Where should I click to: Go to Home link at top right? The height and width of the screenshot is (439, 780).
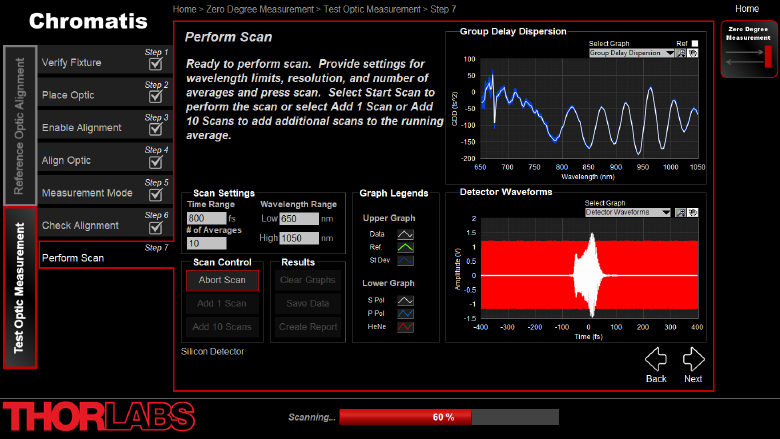[x=746, y=8]
